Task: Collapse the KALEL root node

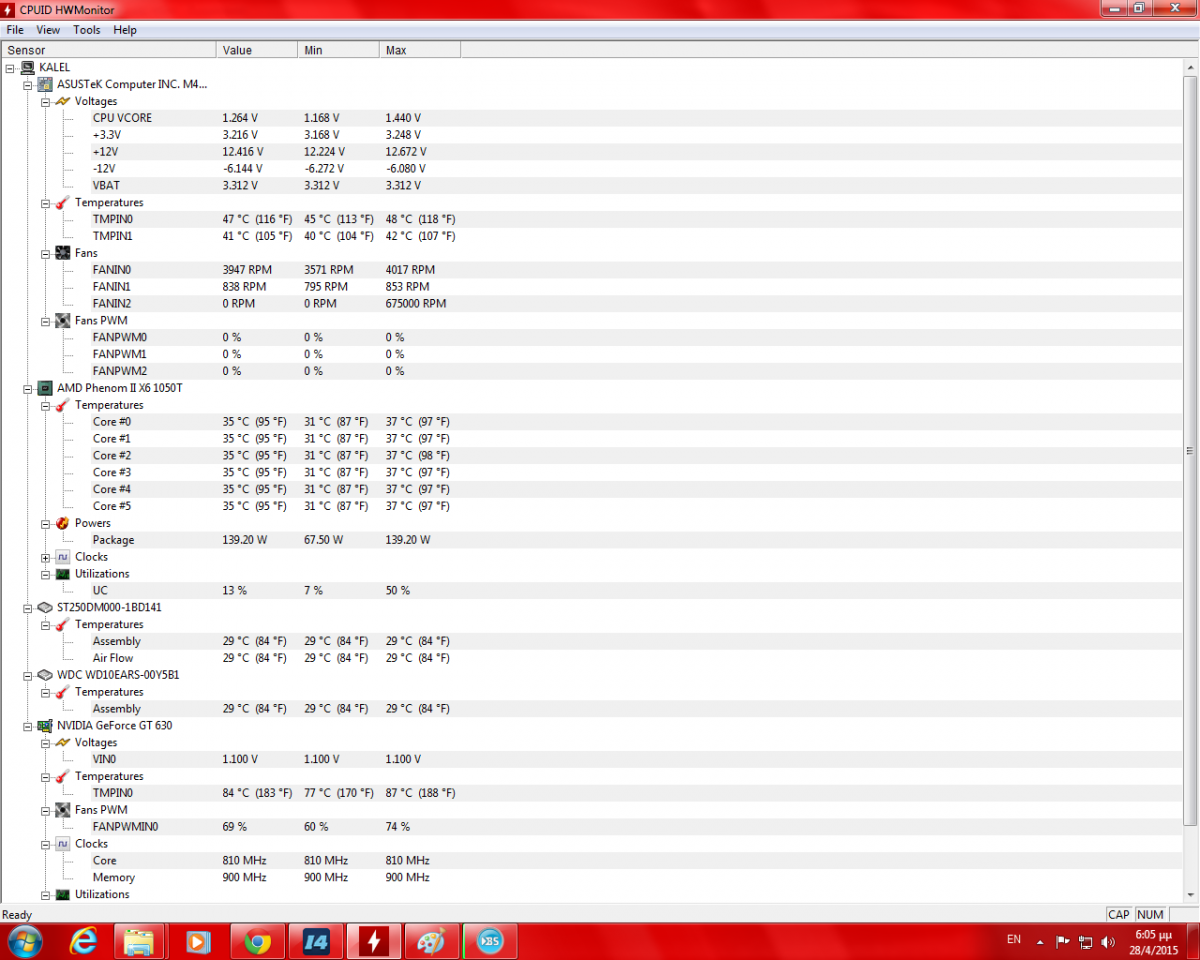Action: (x=10, y=68)
